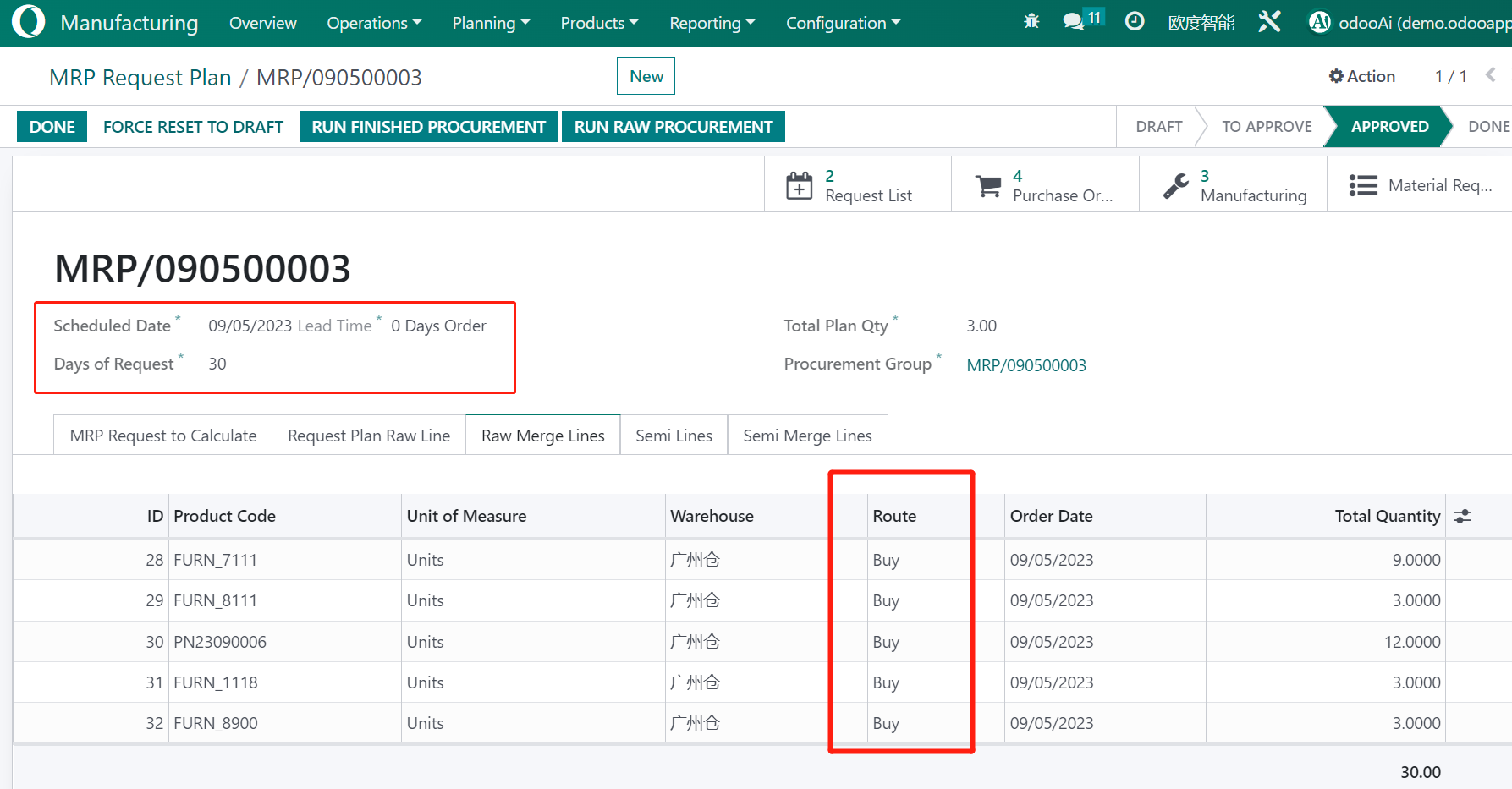The height and width of the screenshot is (789, 1512).
Task: Switch to Semi Lines tab
Action: click(674, 436)
